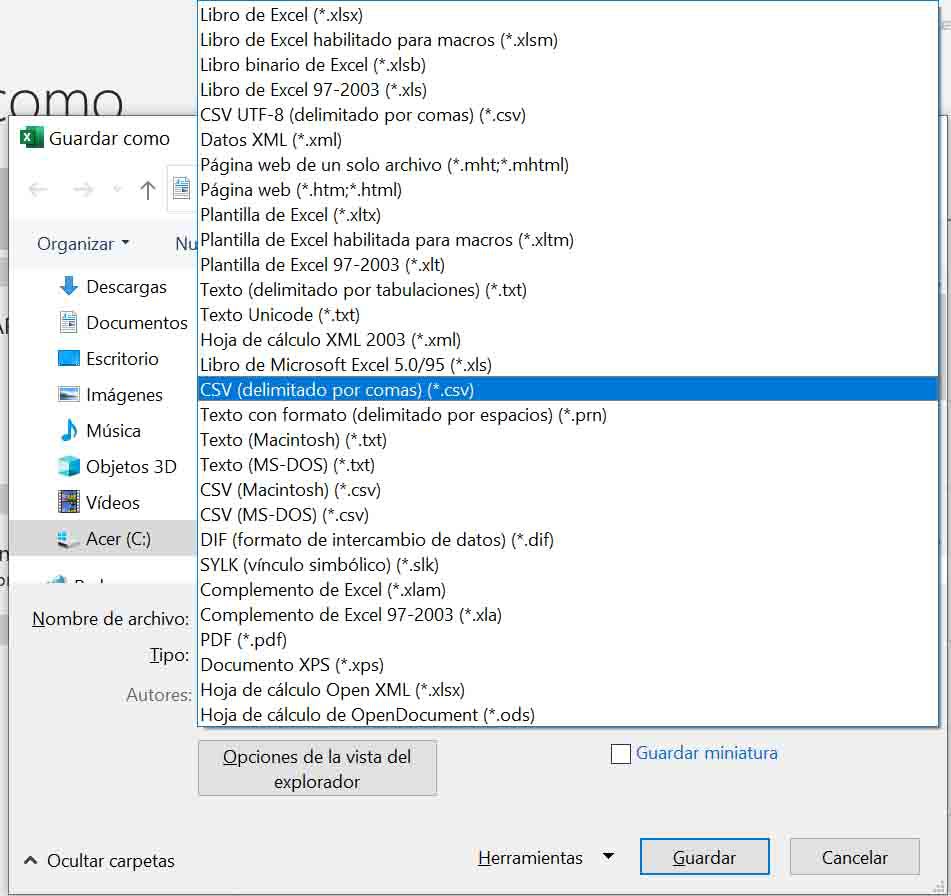951x896 pixels.
Task: Click the Música note icon
Action: [69, 430]
